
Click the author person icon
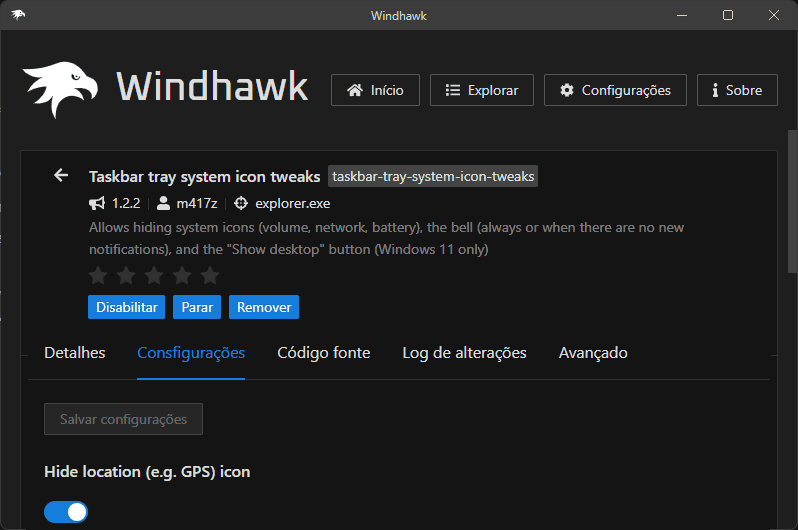click(163, 204)
